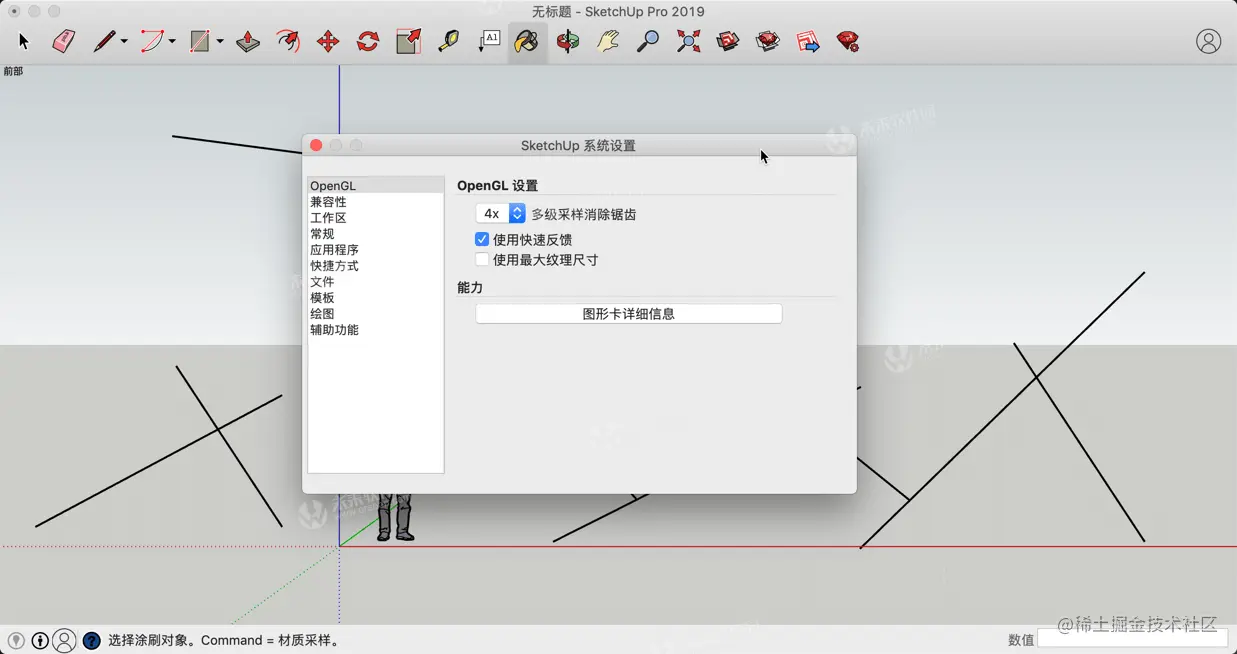Viewport: 1237px width, 654px height.
Task: Select the Eraser tool
Action: click(64, 41)
